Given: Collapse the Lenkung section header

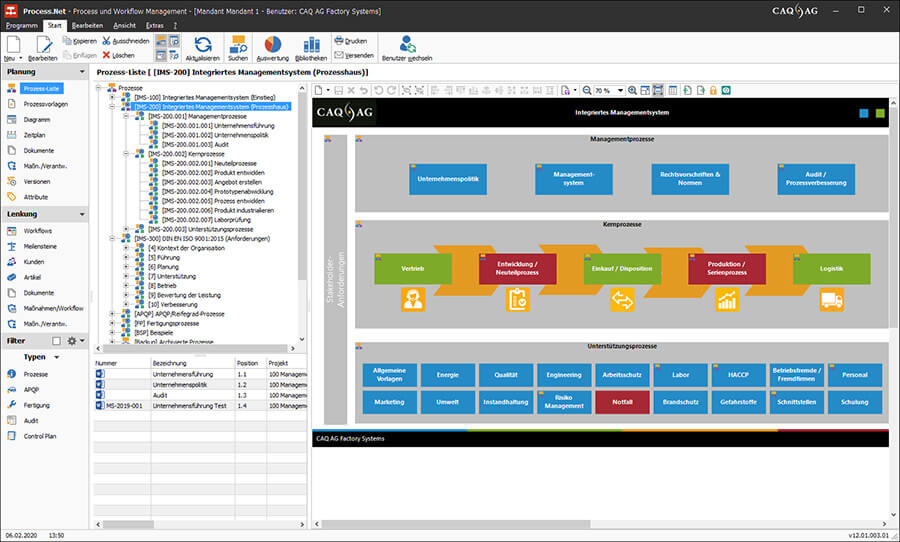Looking at the screenshot, I should pyautogui.click(x=82, y=214).
